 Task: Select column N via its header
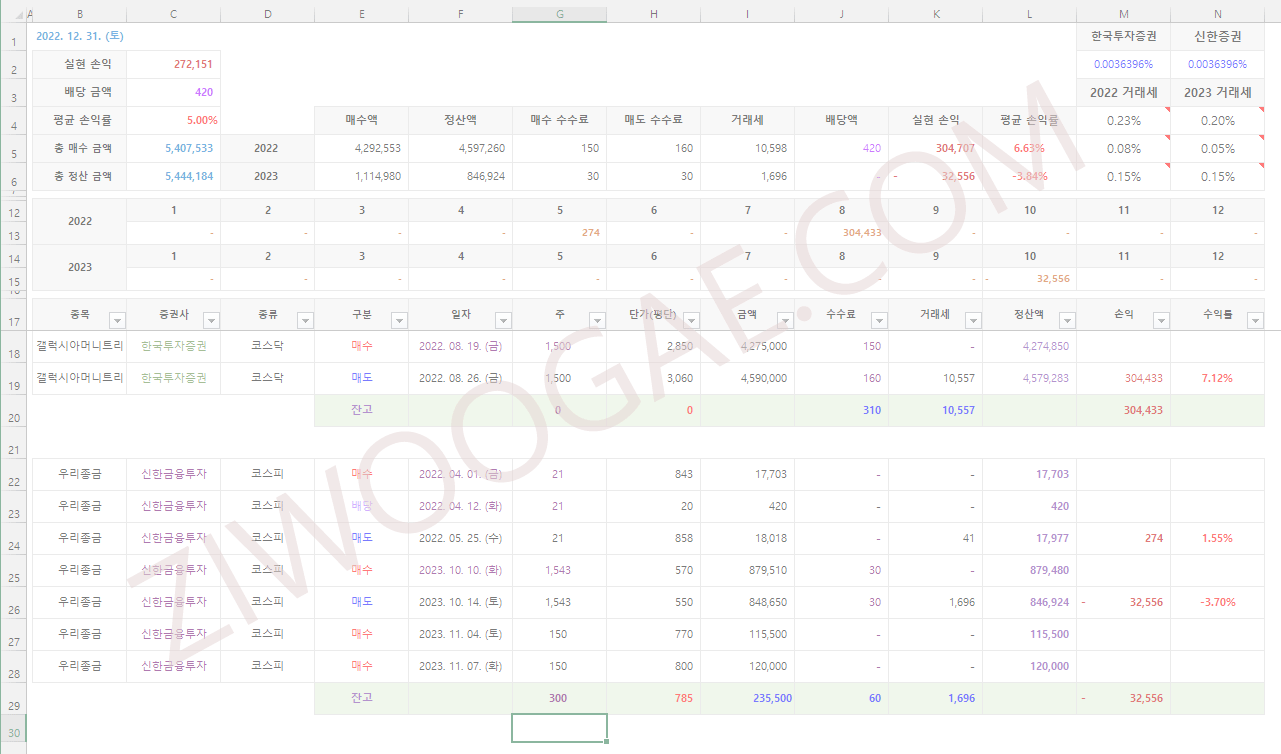(1218, 15)
